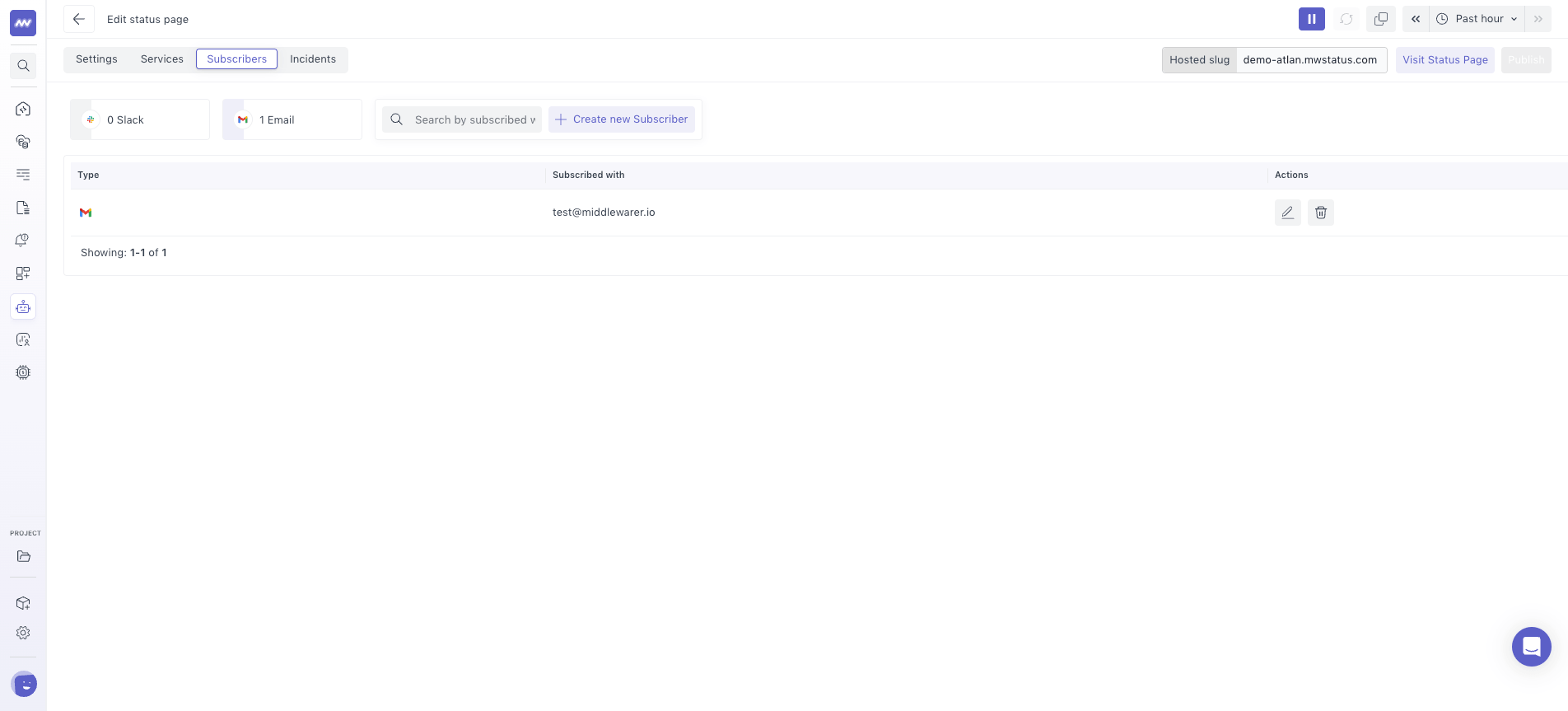Screen dimensions: 1568x711
Task: Open the grid-plus integrations sidebar icon
Action: (x=23, y=274)
